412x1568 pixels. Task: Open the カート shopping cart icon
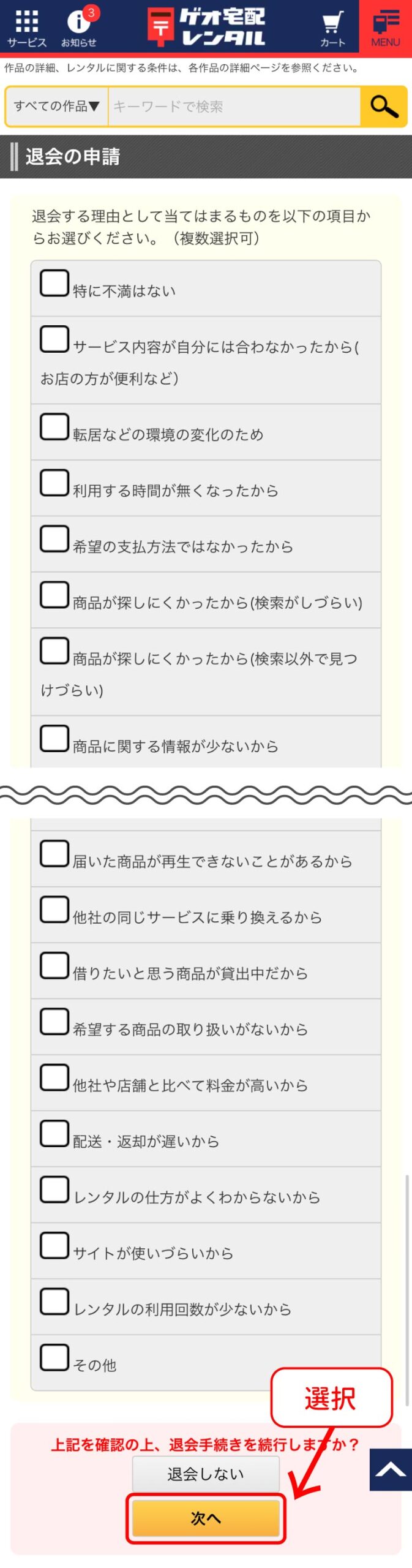[x=332, y=27]
